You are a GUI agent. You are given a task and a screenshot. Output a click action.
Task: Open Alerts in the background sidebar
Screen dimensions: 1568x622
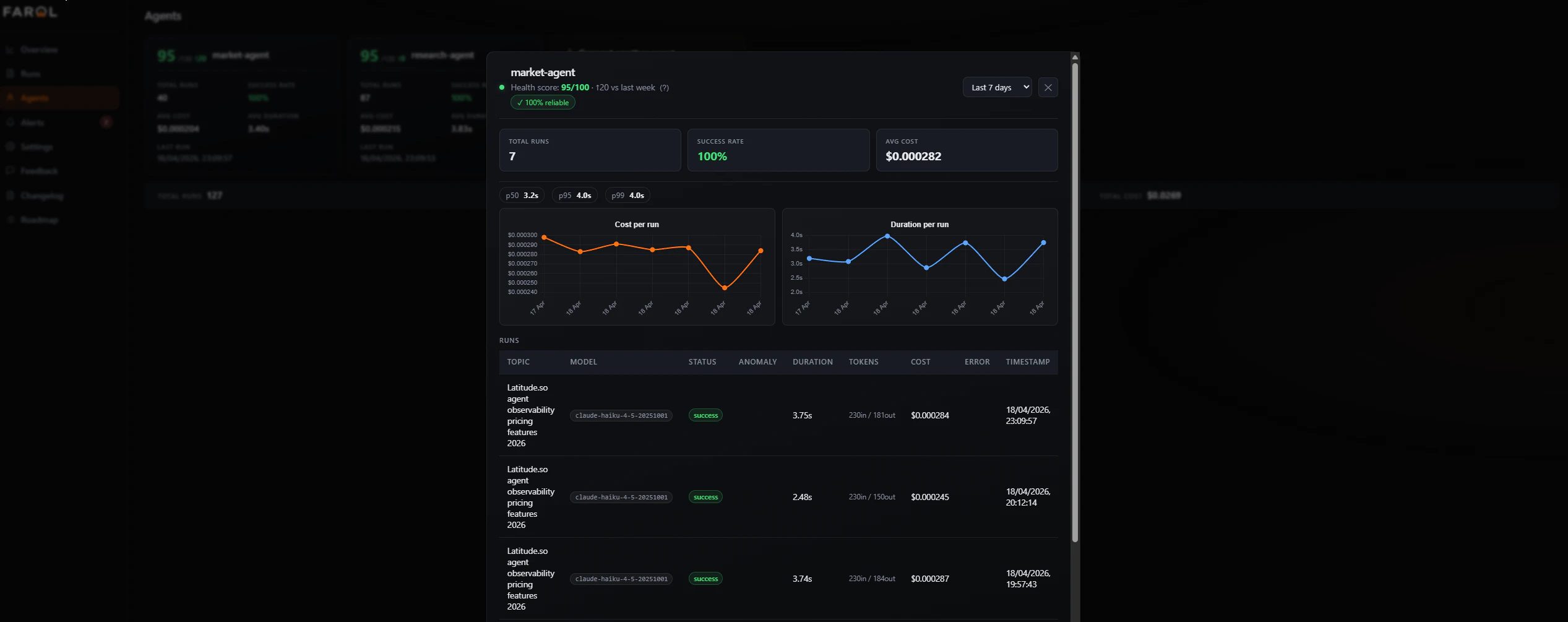32,123
